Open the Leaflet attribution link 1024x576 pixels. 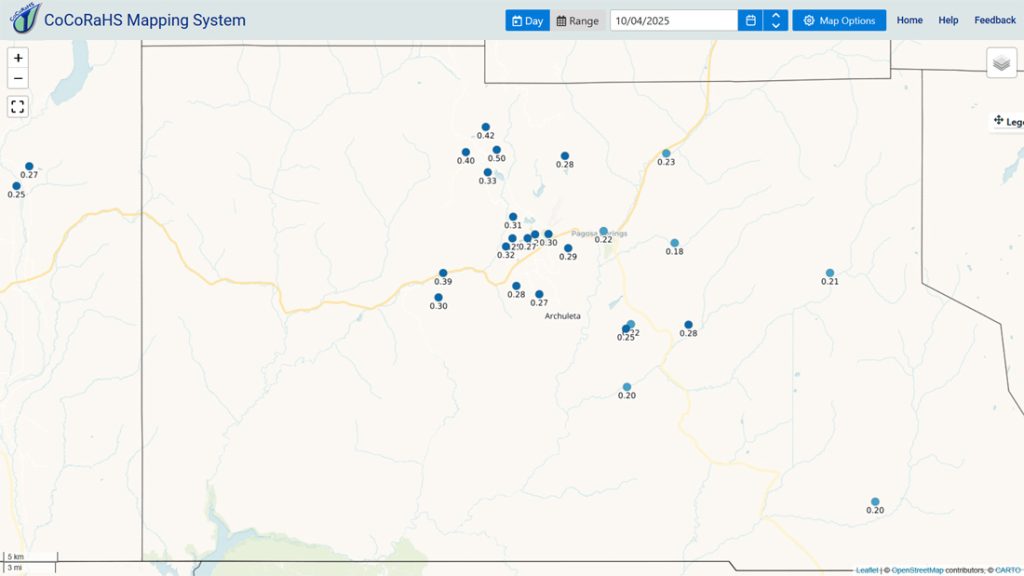tap(867, 570)
